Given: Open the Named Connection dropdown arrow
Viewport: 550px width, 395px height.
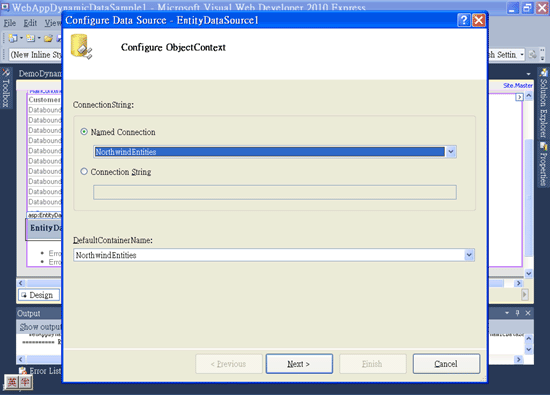Looking at the screenshot, I should click(451, 152).
